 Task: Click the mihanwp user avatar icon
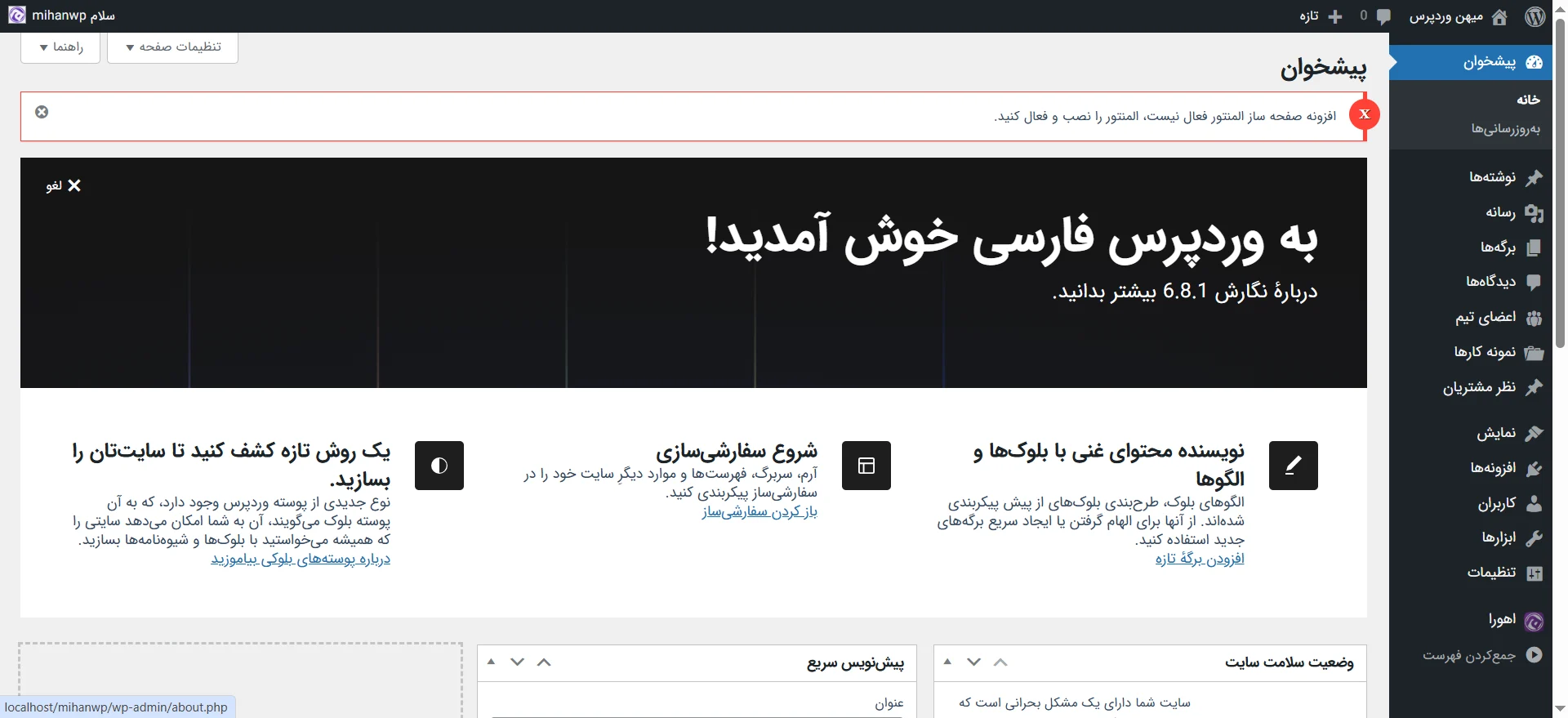tap(17, 16)
